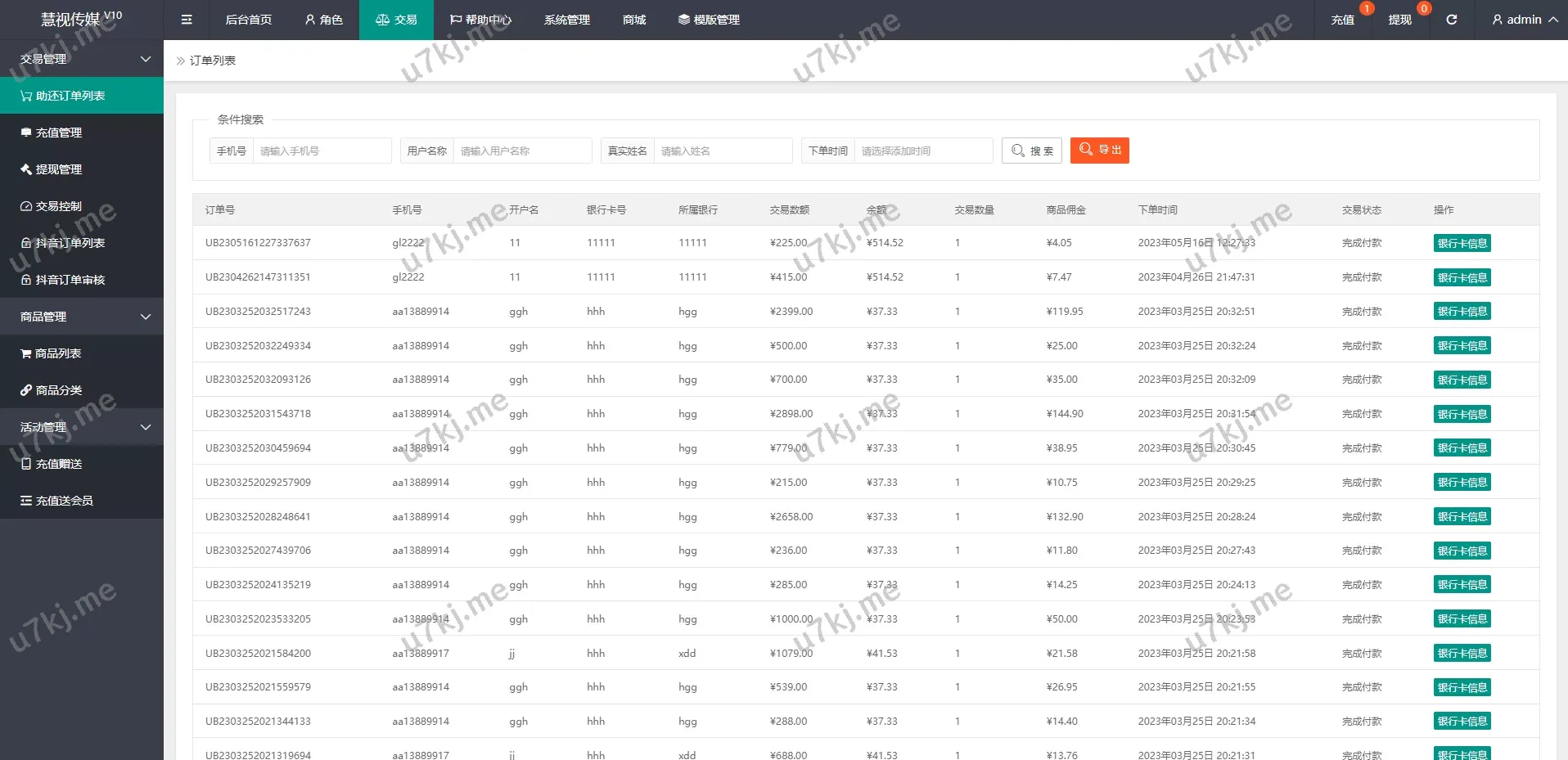Open the admin user dropdown
This screenshot has height=760, width=1568.
(x=1524, y=20)
